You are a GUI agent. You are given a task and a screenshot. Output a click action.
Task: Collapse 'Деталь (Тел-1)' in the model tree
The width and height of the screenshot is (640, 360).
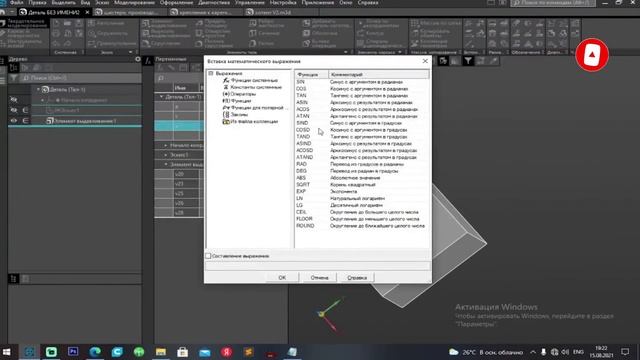38,89
